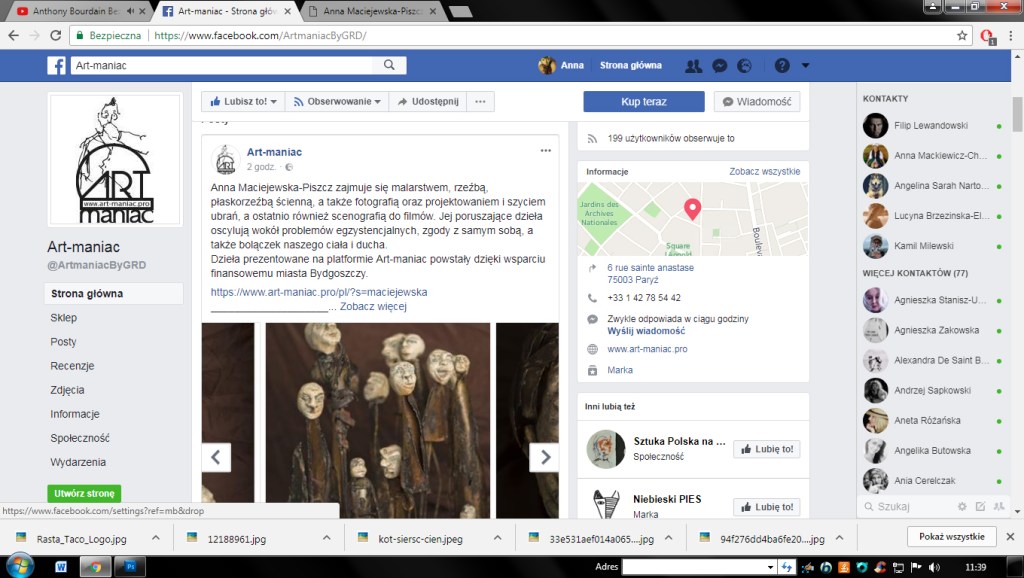Screen dimensions: 1024x578
Task: Open options for Rasta_Taco_Logo.jpg download
Action: point(155,537)
